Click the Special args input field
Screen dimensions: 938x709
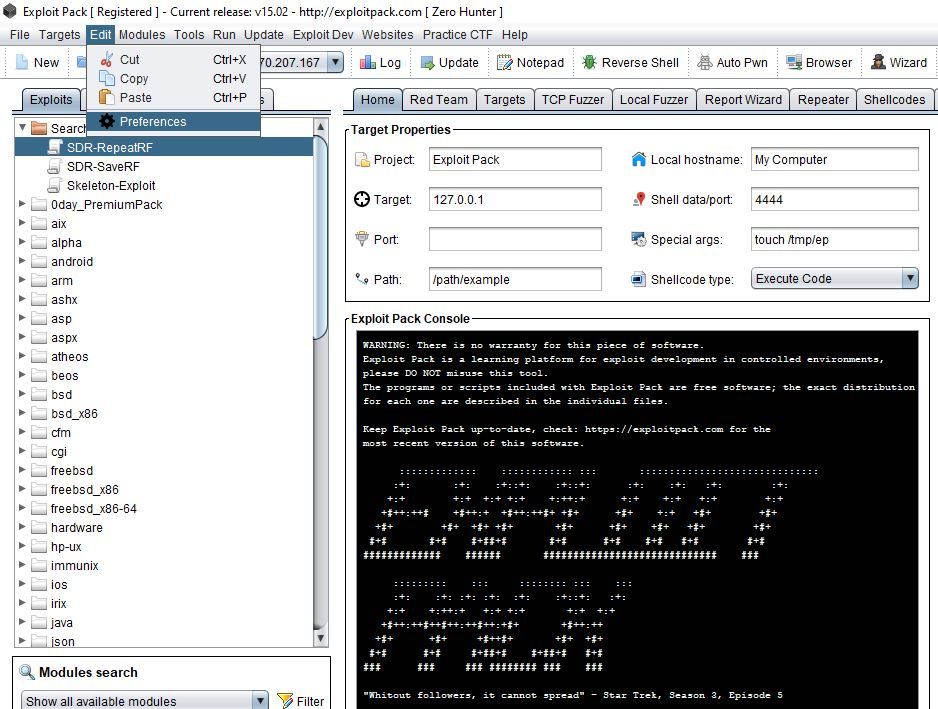835,239
